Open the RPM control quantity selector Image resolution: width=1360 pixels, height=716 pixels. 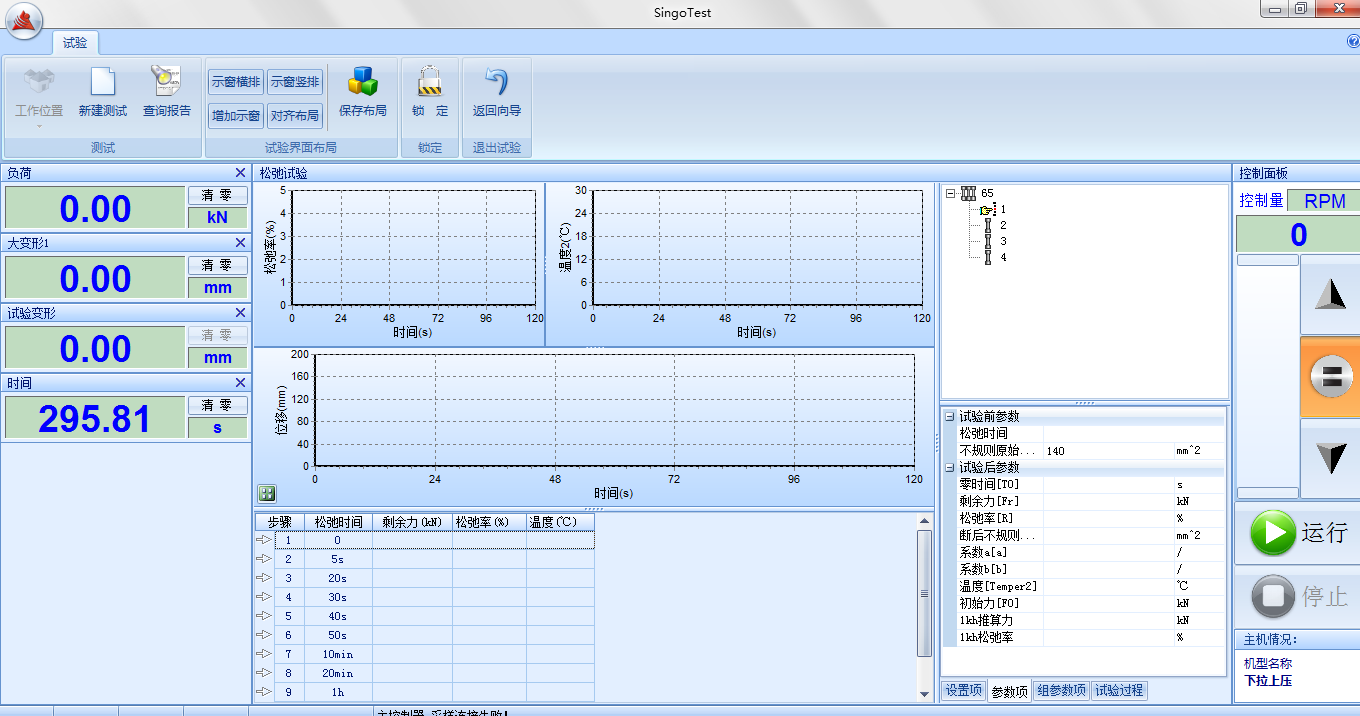point(1324,201)
